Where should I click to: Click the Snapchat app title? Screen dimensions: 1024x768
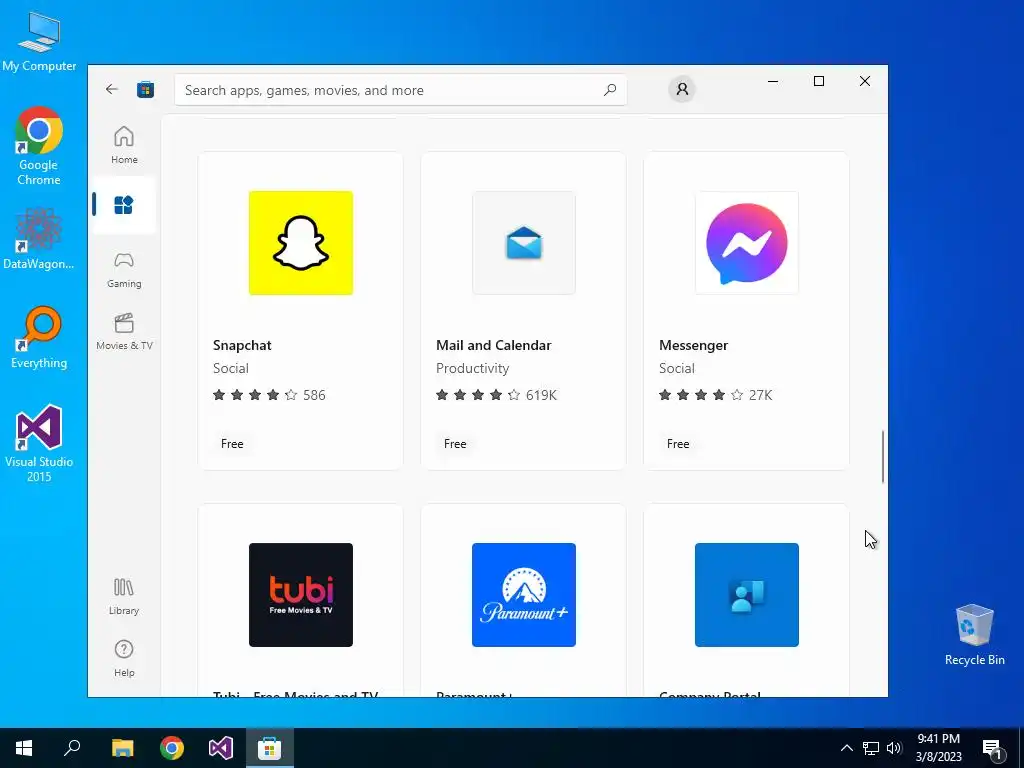[242, 345]
